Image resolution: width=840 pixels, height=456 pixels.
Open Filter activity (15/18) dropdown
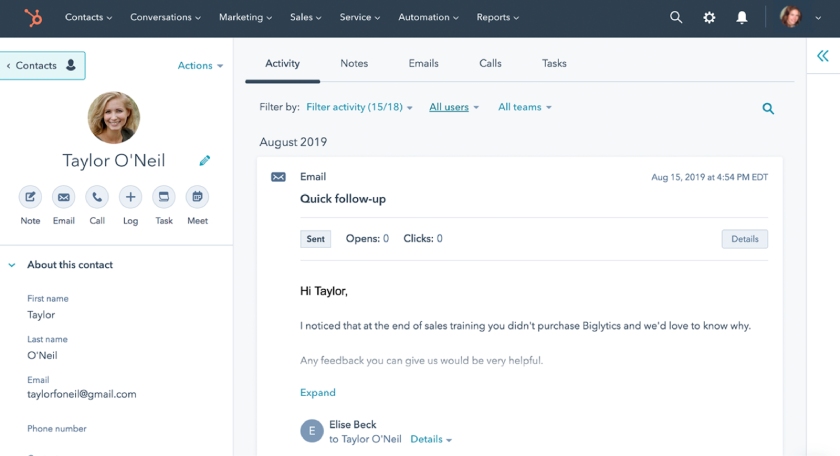coord(359,107)
